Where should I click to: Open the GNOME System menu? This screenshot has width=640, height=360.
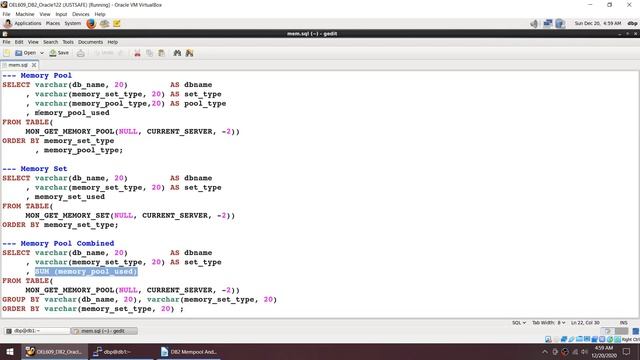pos(73,24)
